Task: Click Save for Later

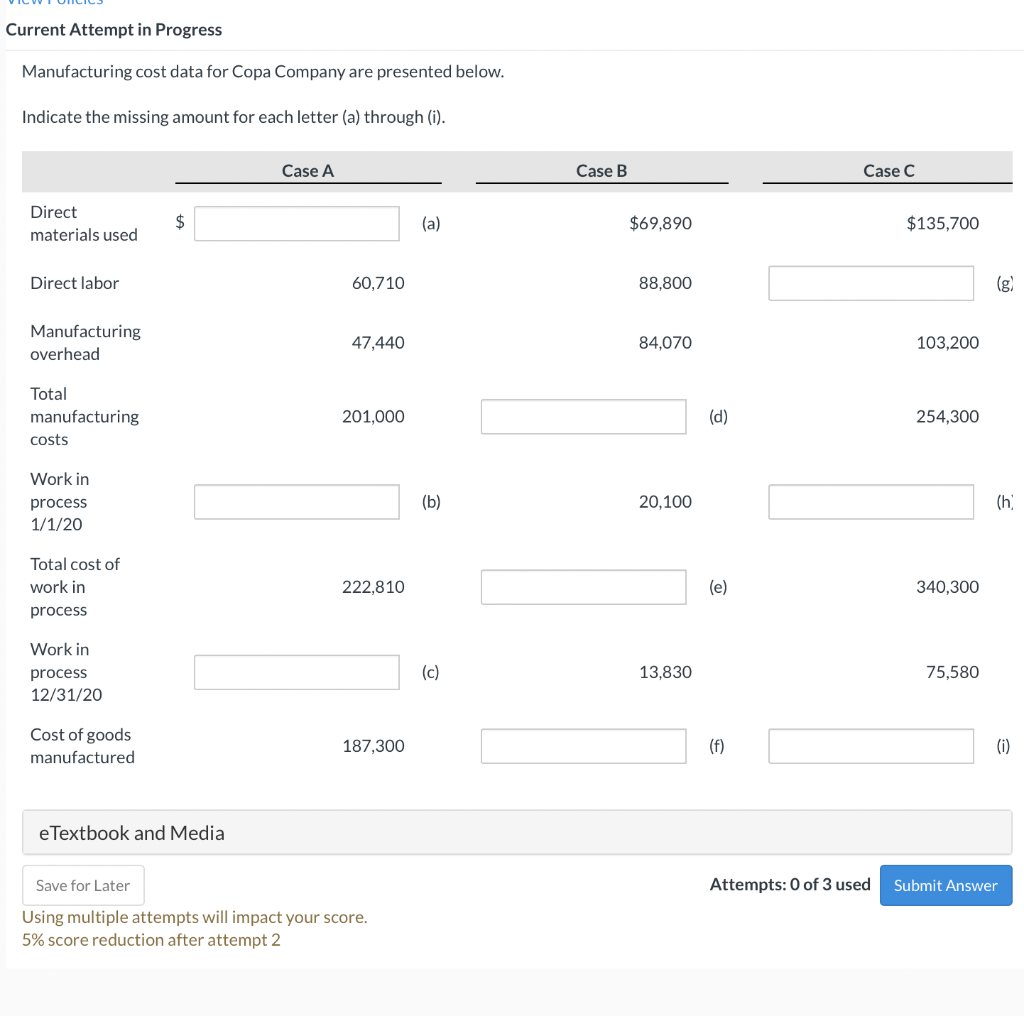Action: [83, 885]
